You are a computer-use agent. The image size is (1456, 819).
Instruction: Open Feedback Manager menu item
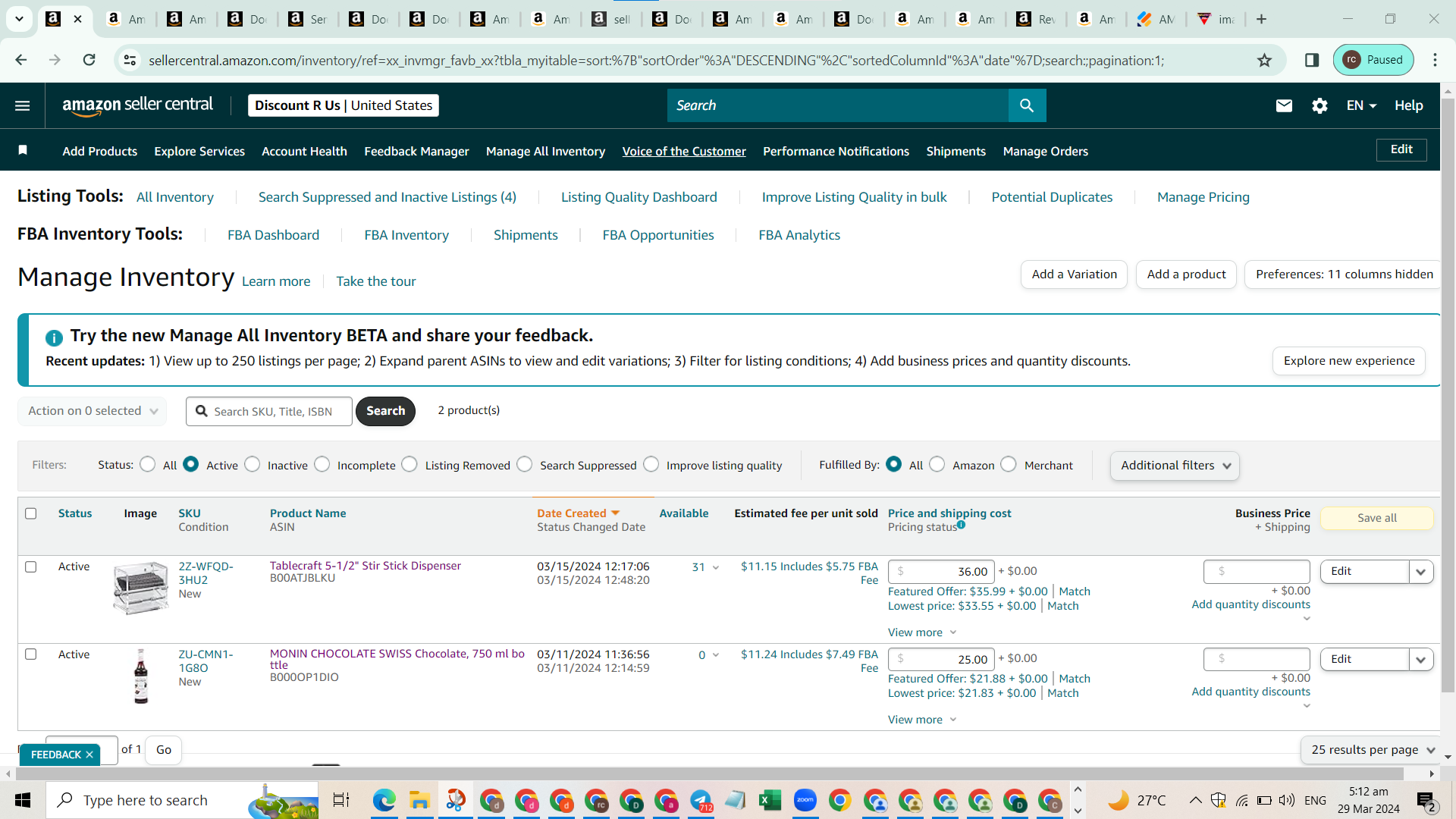tap(416, 151)
